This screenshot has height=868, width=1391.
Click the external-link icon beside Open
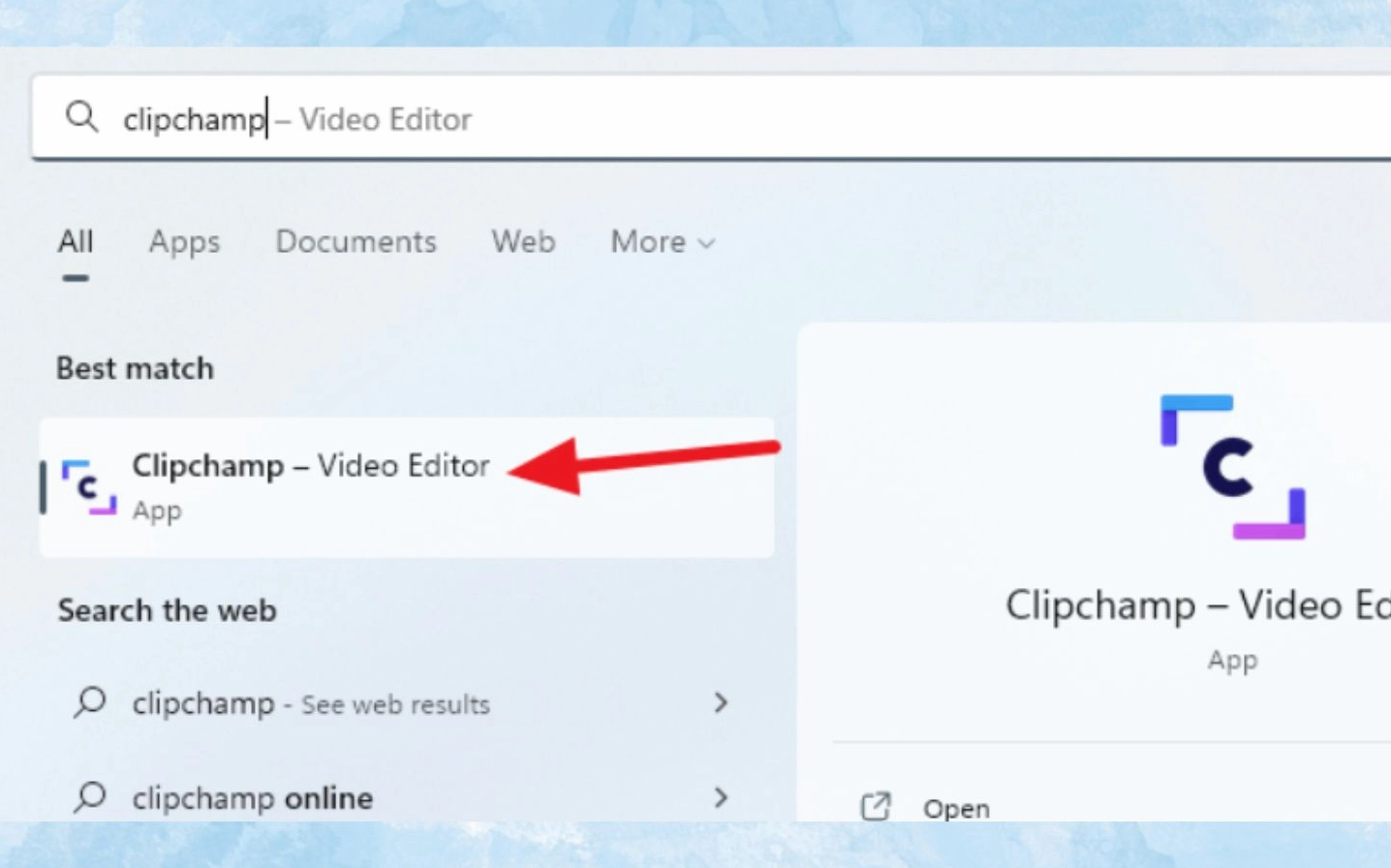pos(877,807)
